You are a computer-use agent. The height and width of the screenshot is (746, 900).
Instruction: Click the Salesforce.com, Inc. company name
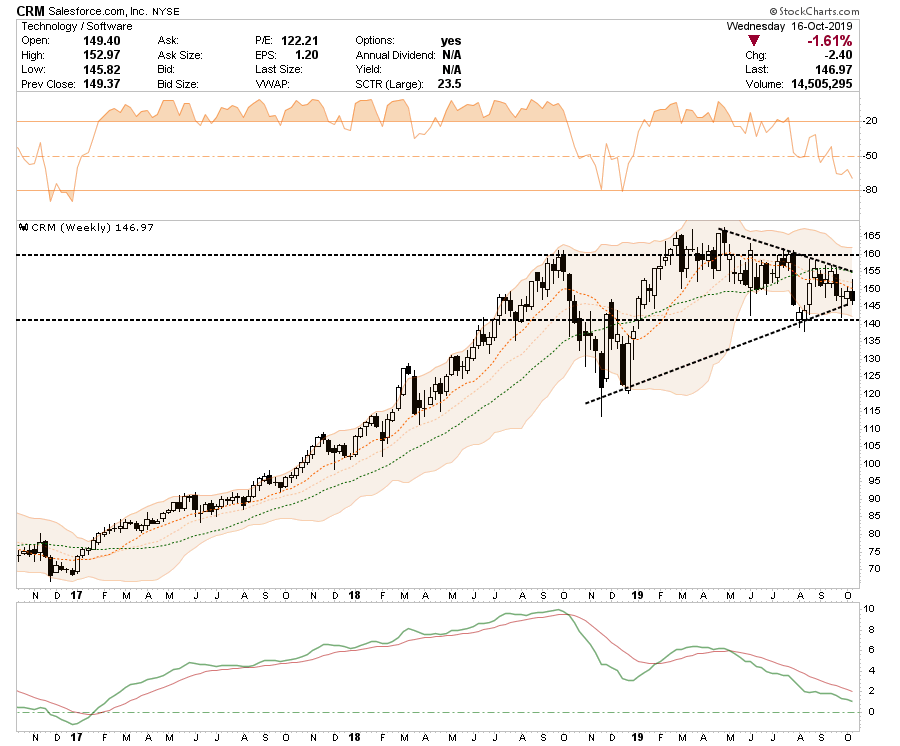(x=98, y=11)
